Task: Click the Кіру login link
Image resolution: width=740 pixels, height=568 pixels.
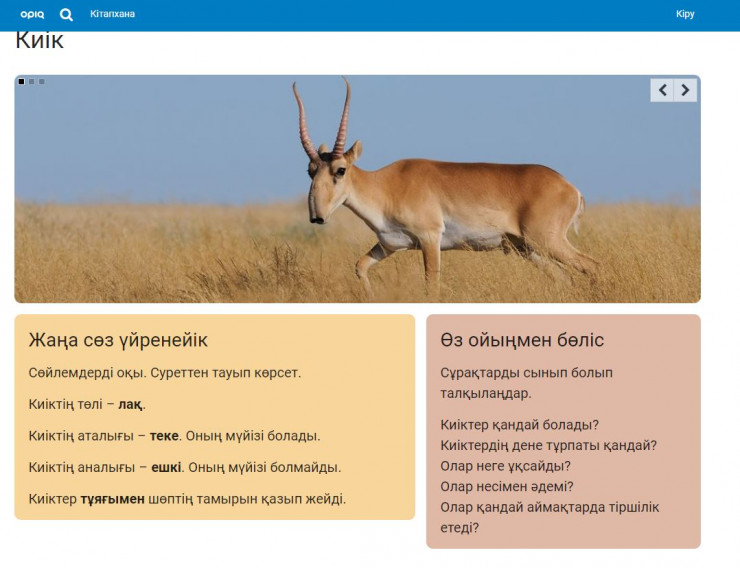Action: tap(685, 14)
